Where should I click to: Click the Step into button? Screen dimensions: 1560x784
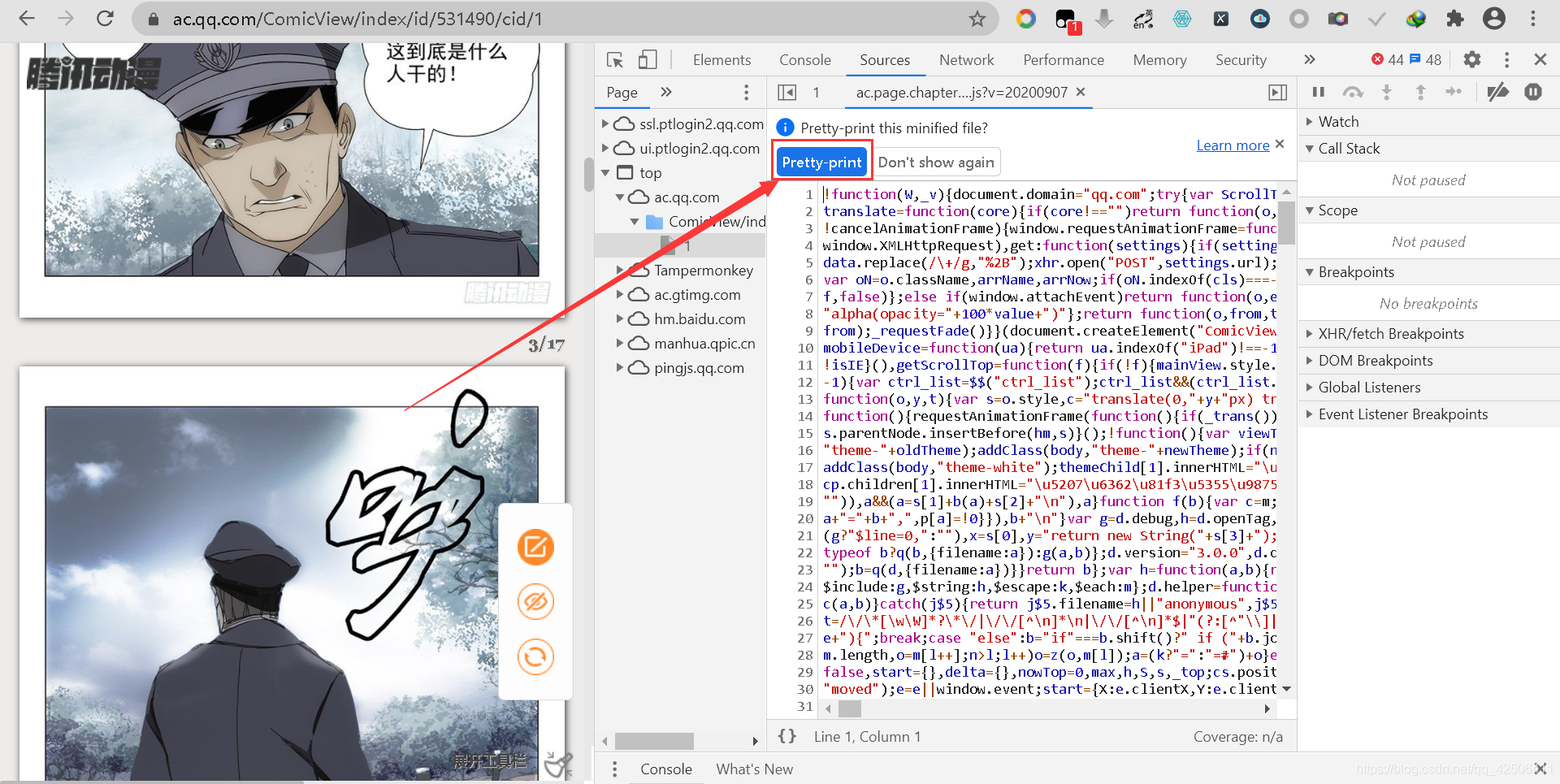[1387, 92]
